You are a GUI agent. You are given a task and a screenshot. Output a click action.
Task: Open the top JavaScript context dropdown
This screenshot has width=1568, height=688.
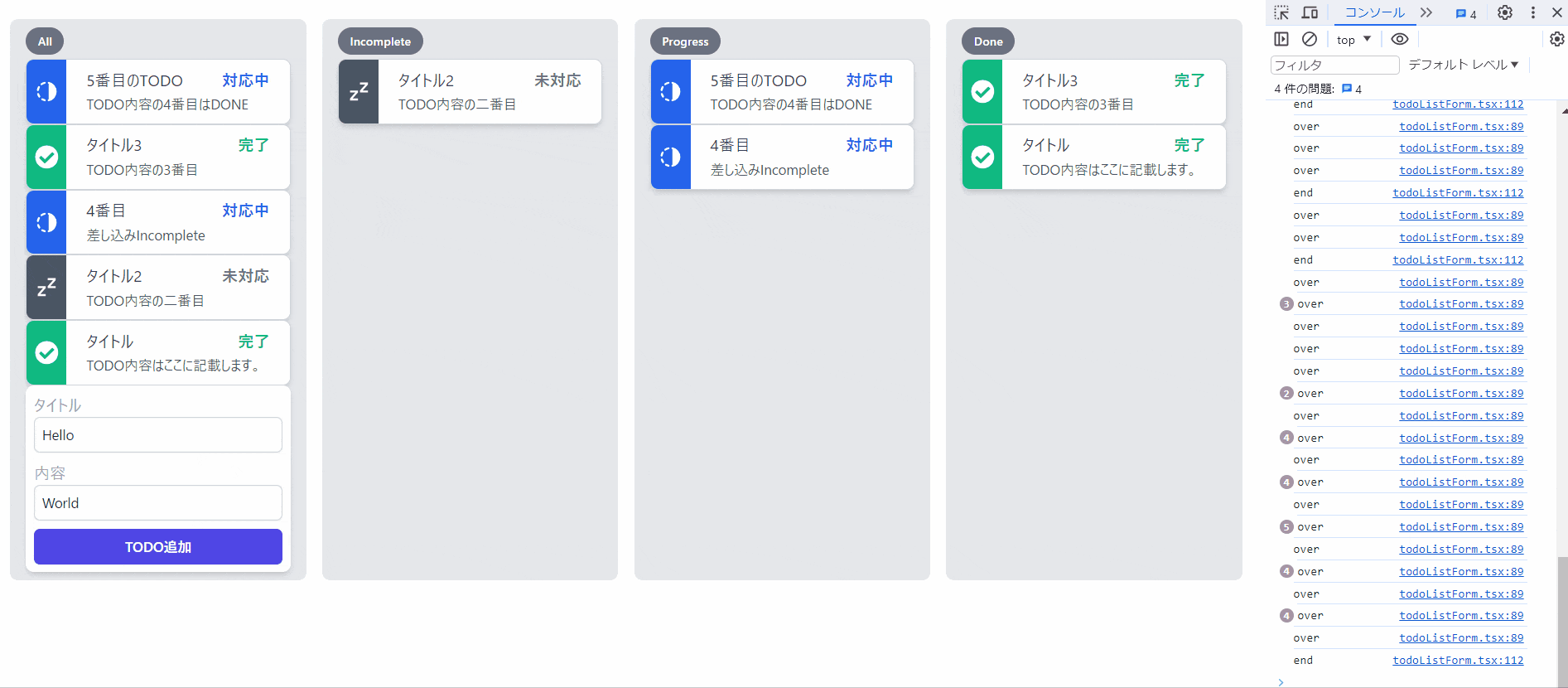(1353, 39)
